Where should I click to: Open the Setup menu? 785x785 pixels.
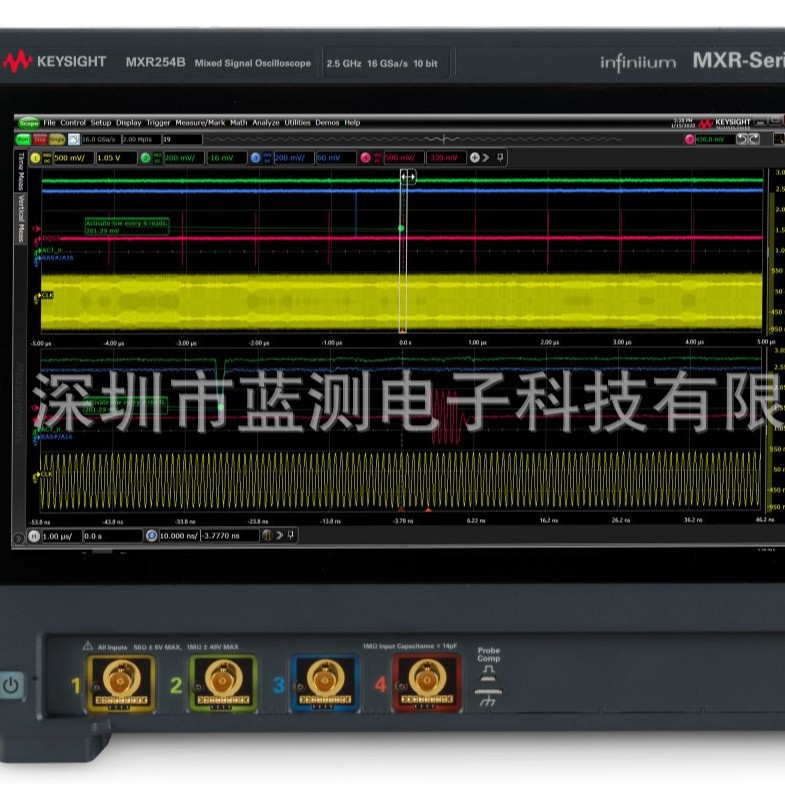pos(101,123)
